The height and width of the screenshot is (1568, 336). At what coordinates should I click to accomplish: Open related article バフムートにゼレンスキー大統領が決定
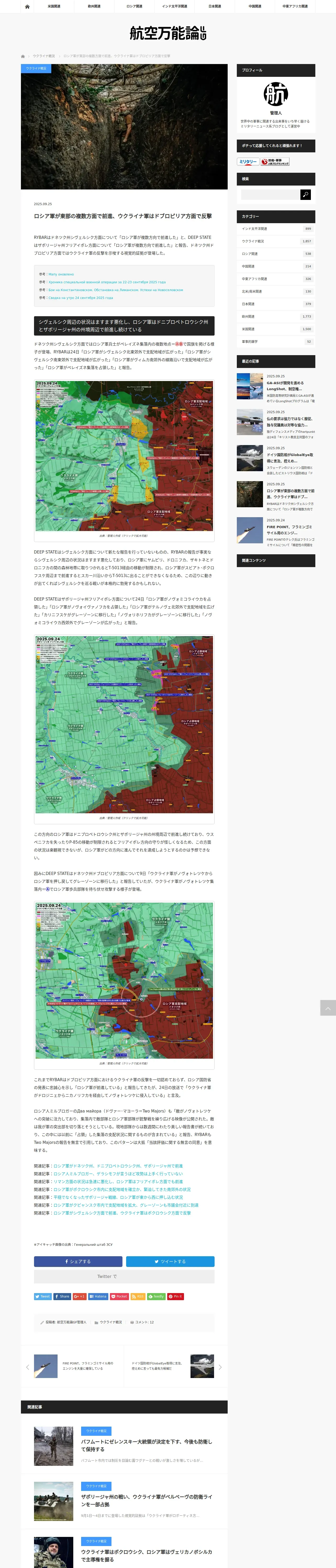(146, 1446)
